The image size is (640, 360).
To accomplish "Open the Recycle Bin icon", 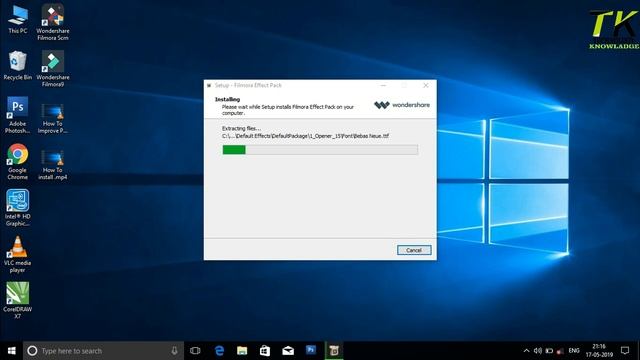I will (17, 66).
